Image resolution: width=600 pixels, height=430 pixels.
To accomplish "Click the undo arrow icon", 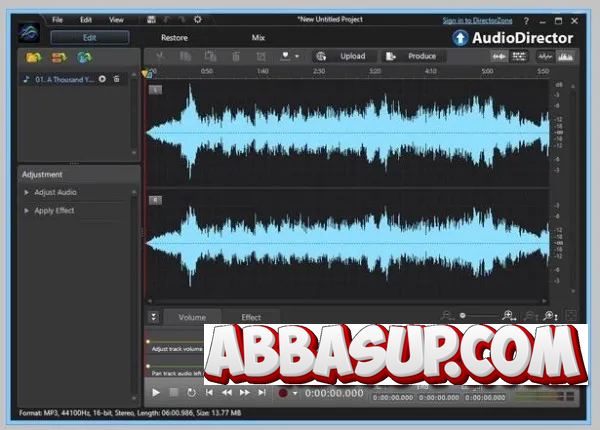I will coord(167,20).
